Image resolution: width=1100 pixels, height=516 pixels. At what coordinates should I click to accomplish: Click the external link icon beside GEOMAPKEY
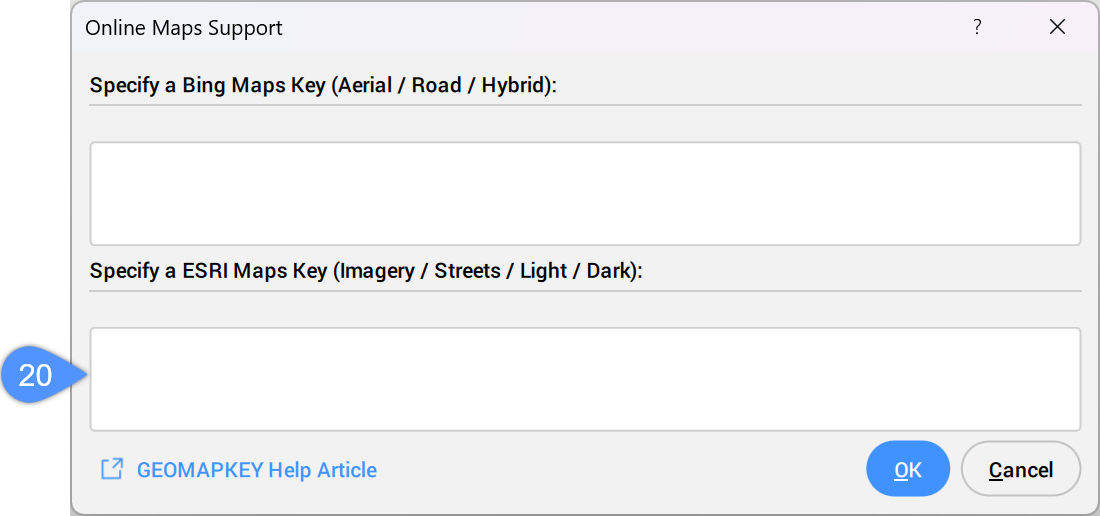click(112, 469)
